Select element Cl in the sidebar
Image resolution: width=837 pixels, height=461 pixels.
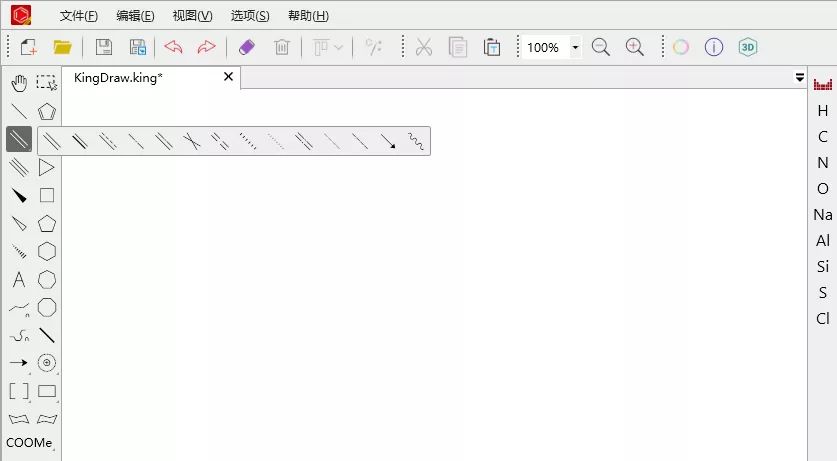(823, 319)
